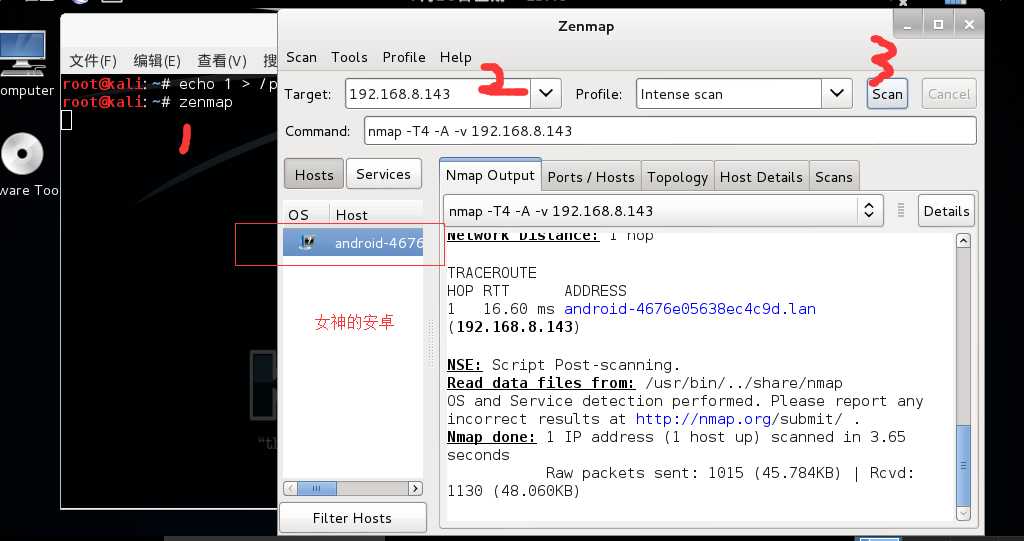Viewport: 1024px width, 541px height.
Task: Switch to the Scans tab
Action: coord(834,177)
